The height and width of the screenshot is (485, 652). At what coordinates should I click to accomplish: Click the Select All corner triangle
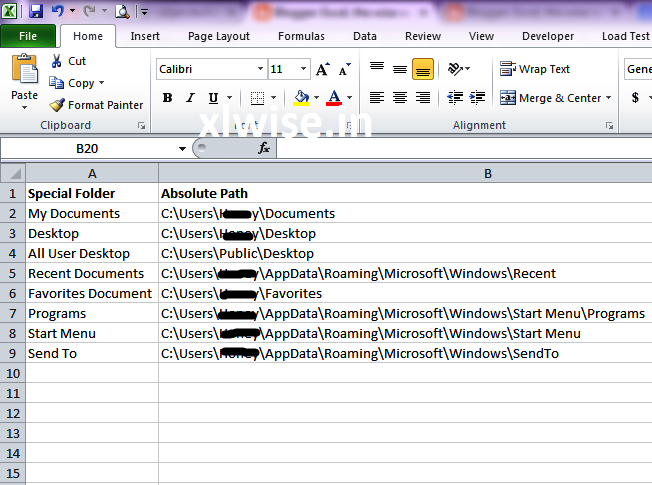tap(13, 173)
